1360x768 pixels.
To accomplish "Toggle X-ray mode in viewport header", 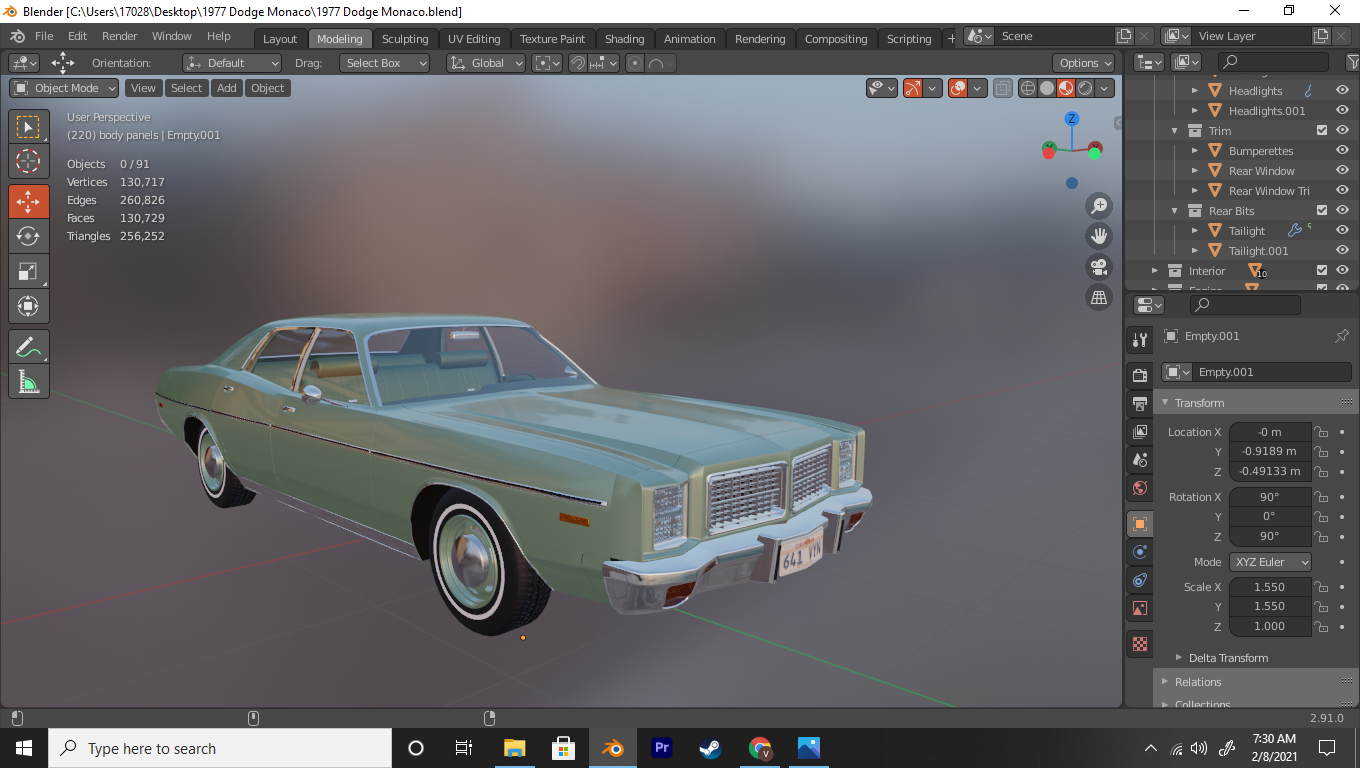I will [1003, 88].
